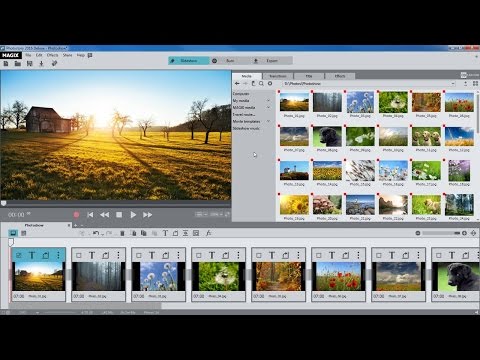Click the Undo arrow in edit toolbar
480x360 pixels.
pyautogui.click(x=96, y=233)
